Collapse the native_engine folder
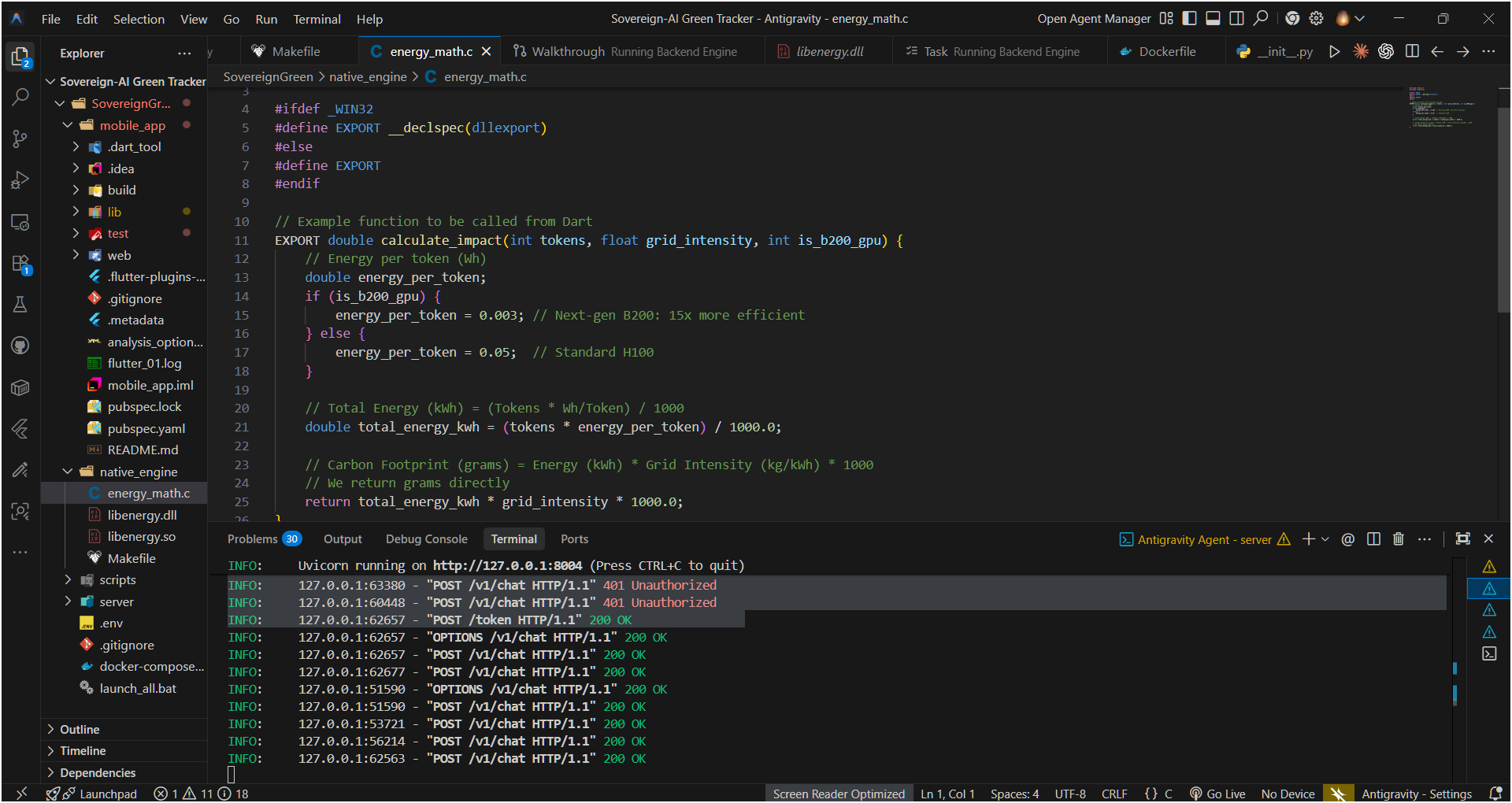Image resolution: width=1512 pixels, height=803 pixels. [x=138, y=472]
